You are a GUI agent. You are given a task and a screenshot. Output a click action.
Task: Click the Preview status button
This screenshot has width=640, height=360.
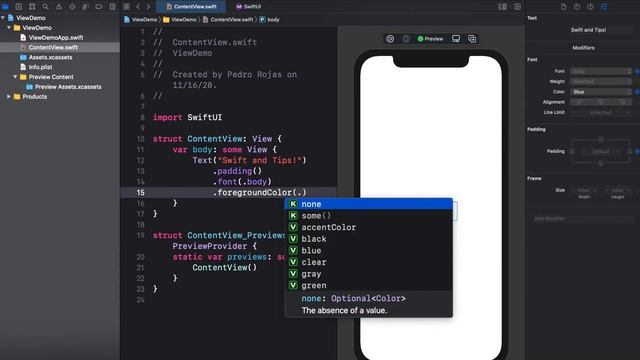[430, 39]
